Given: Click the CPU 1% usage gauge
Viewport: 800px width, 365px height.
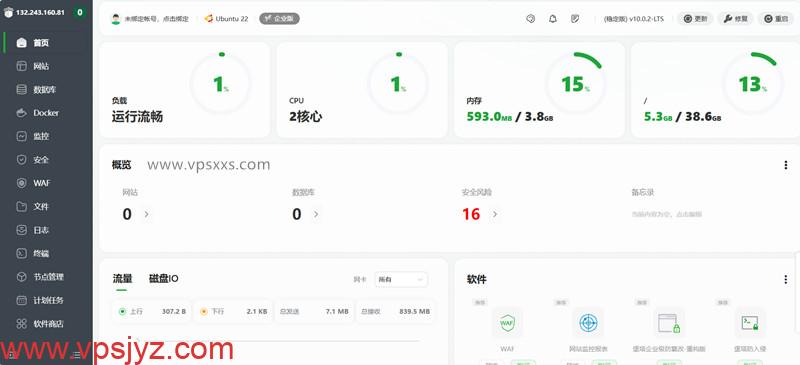Looking at the screenshot, I should point(398,84).
